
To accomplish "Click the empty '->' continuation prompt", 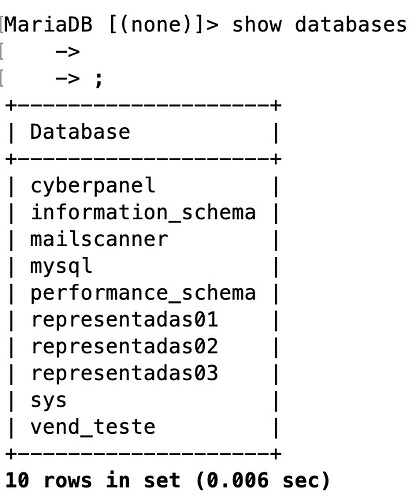I will [67, 52].
